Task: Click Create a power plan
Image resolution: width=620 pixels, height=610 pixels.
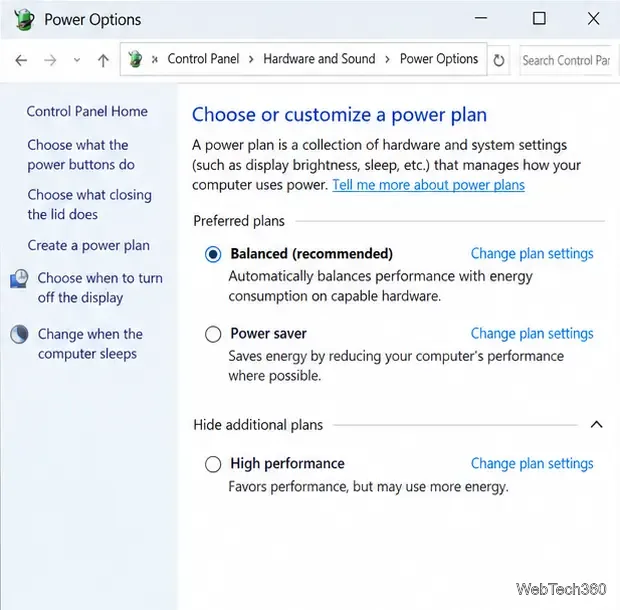Action: coord(89,246)
